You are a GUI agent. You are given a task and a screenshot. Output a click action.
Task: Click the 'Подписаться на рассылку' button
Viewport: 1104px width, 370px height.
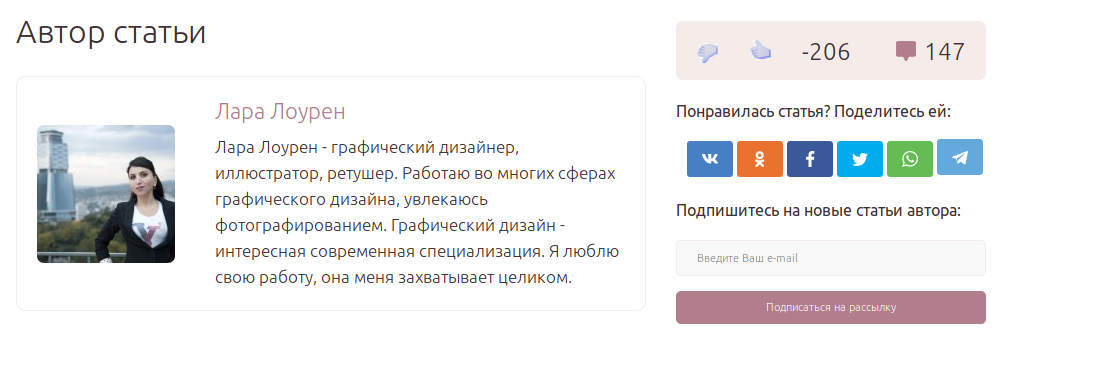[831, 307]
